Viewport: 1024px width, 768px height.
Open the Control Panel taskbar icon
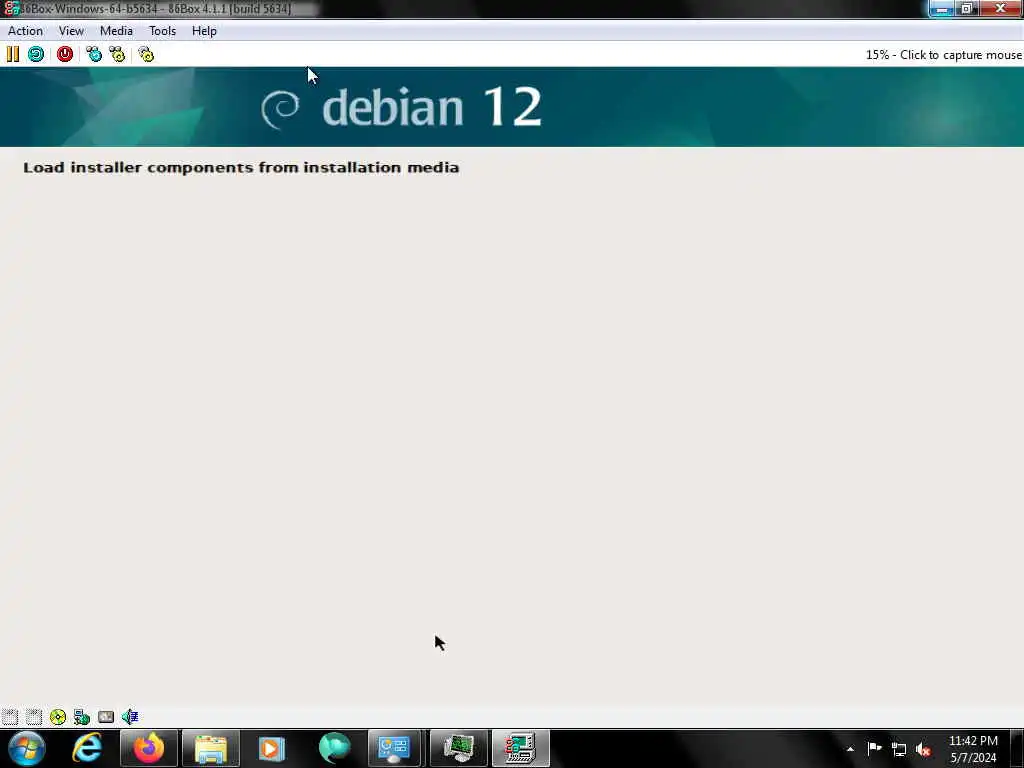point(394,748)
